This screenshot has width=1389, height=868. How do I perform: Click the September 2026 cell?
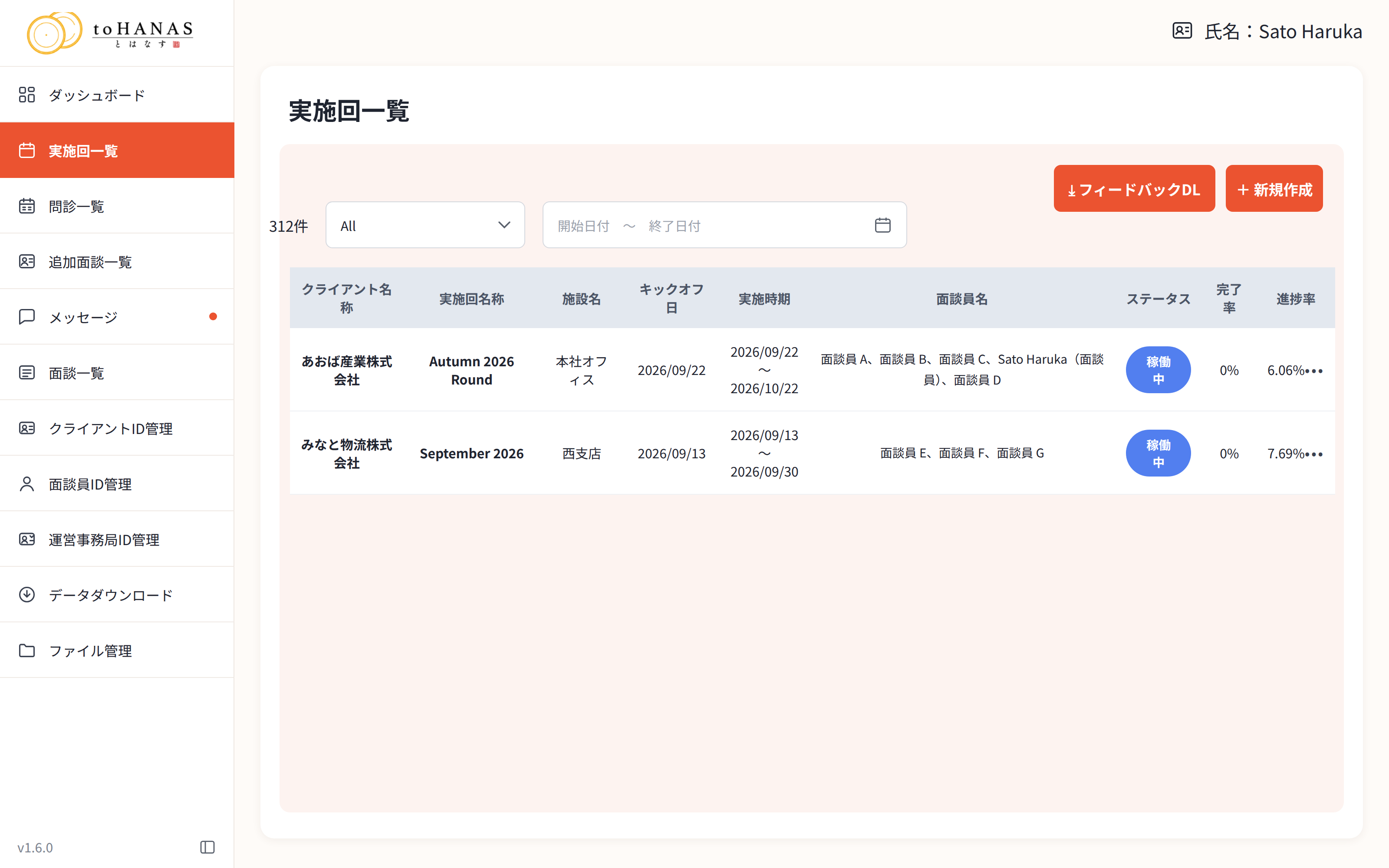[x=471, y=454]
